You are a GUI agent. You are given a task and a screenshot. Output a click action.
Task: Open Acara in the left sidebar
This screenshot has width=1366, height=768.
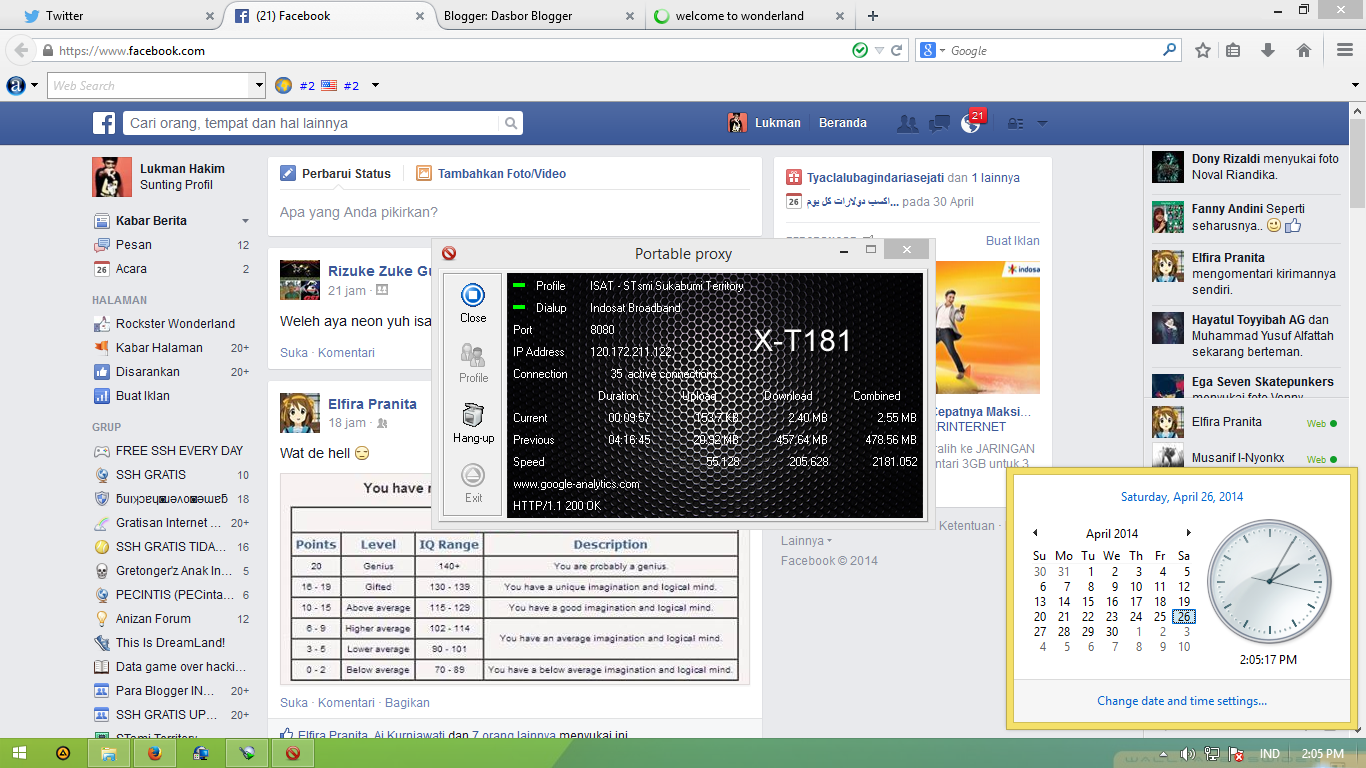click(x=131, y=269)
